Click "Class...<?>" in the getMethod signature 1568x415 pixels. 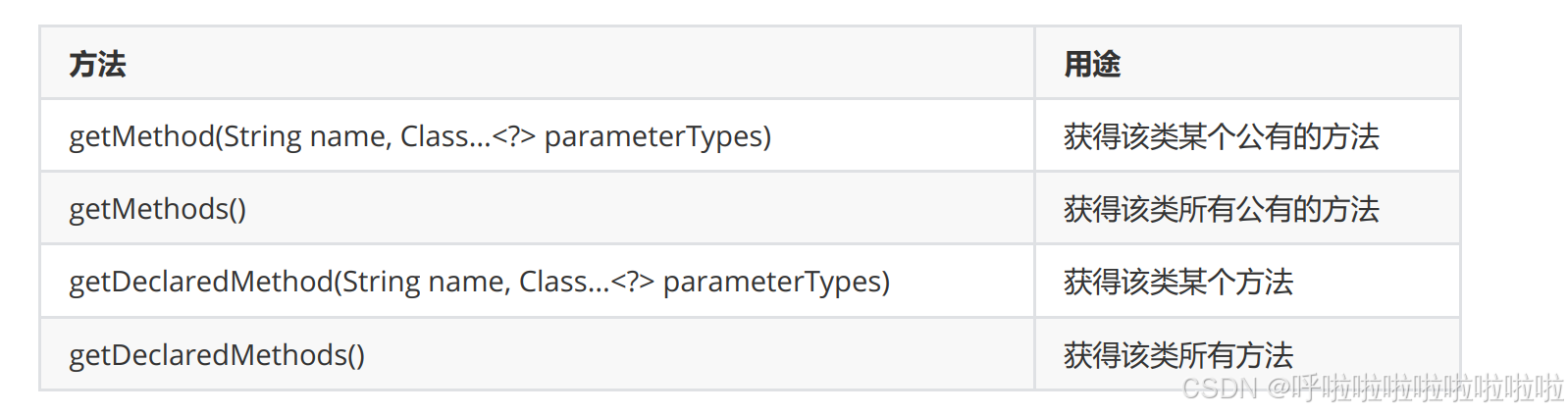467,136
